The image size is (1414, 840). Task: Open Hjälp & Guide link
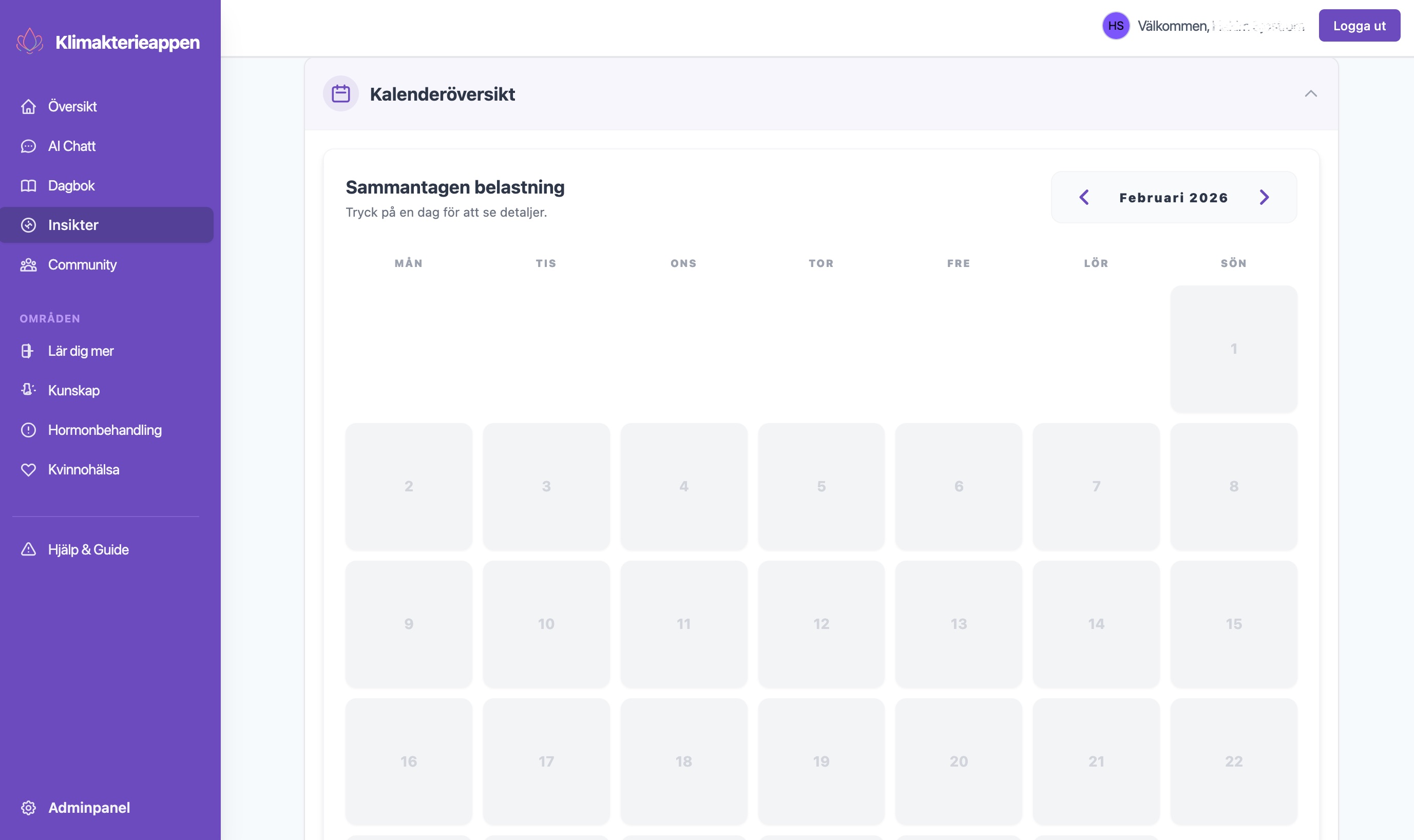click(x=88, y=549)
